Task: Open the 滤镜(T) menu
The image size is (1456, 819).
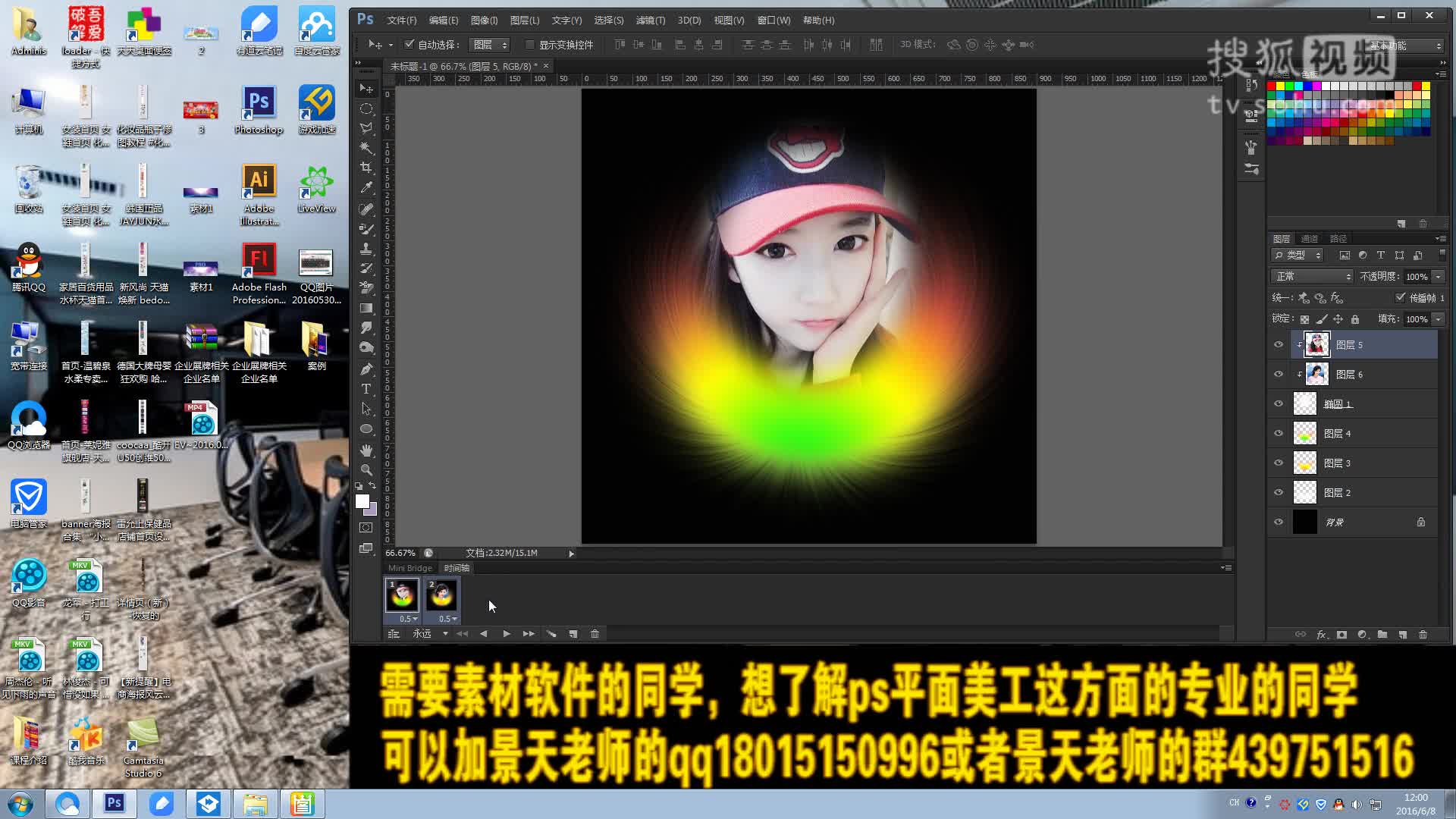Action: click(650, 20)
